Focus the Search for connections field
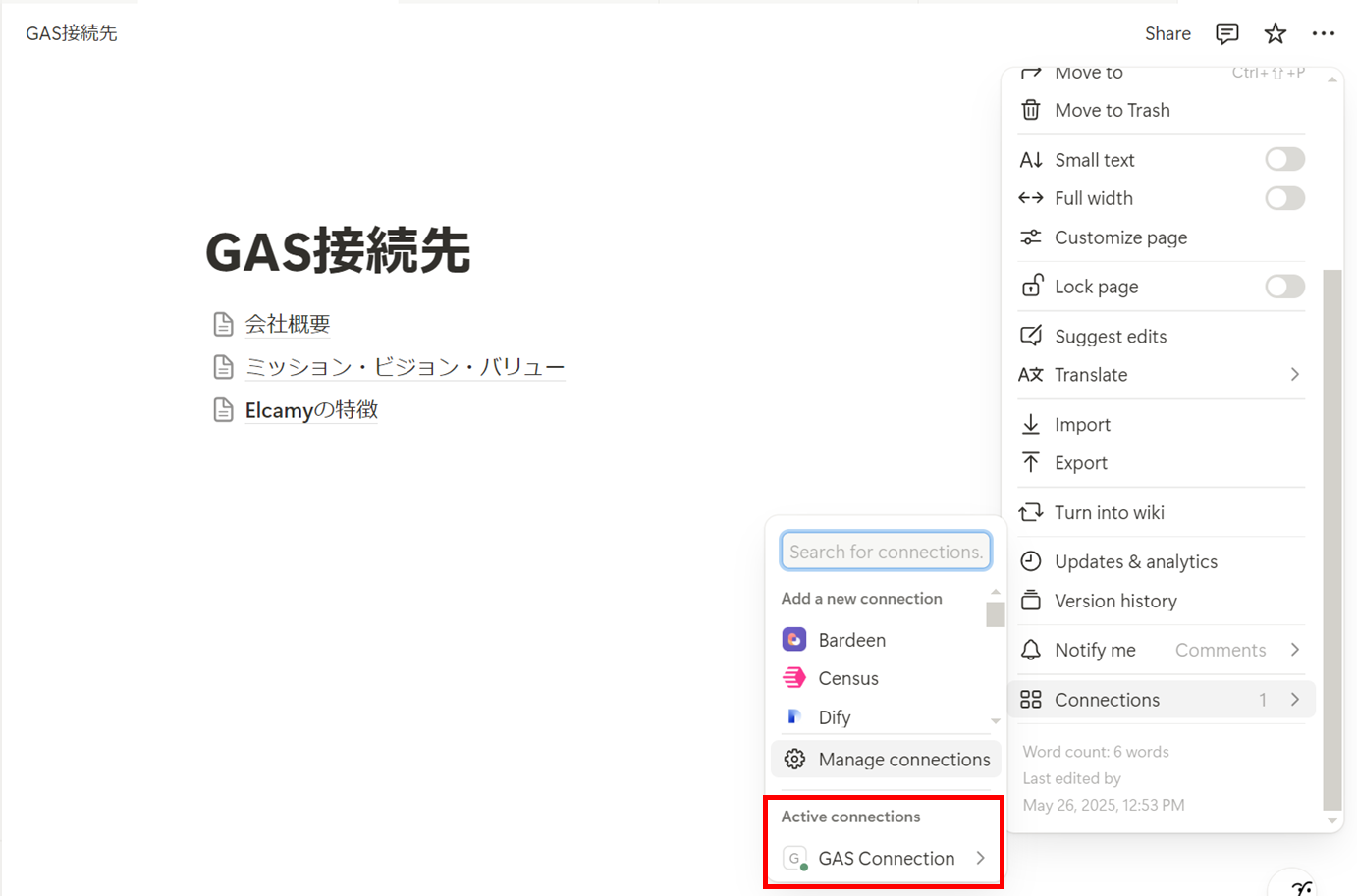This screenshot has width=1357, height=896. point(885,552)
